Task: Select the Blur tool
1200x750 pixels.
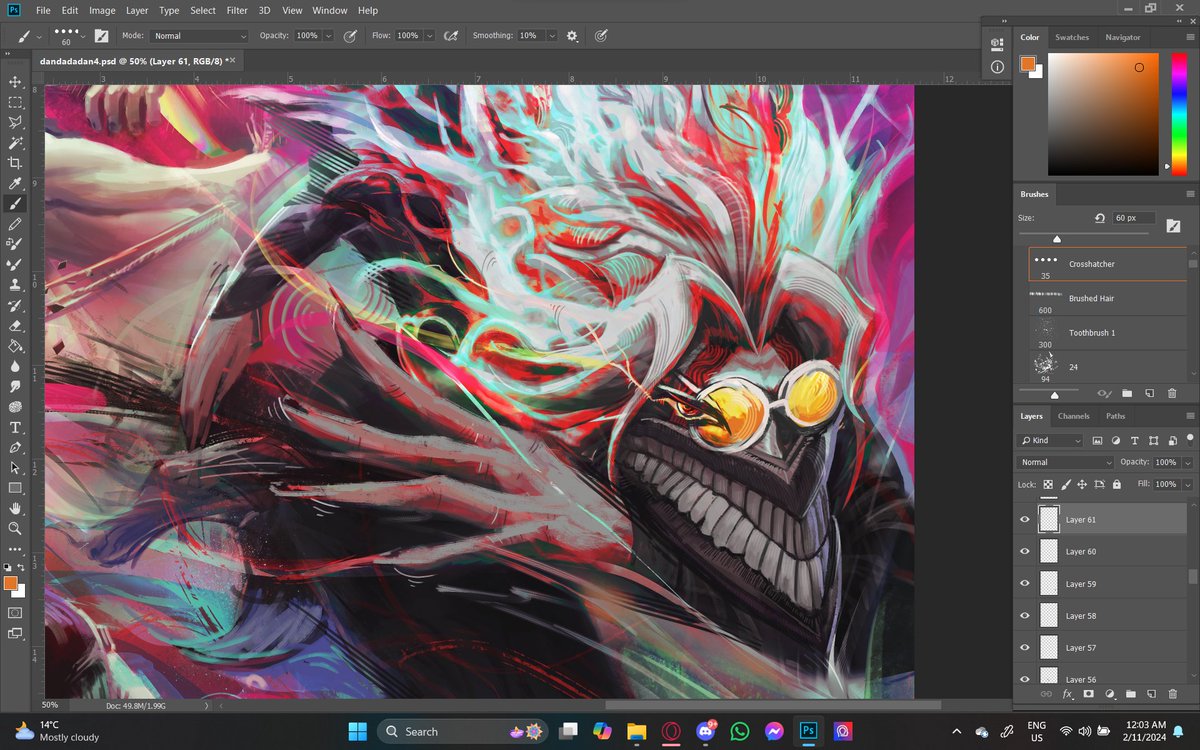Action: click(15, 366)
